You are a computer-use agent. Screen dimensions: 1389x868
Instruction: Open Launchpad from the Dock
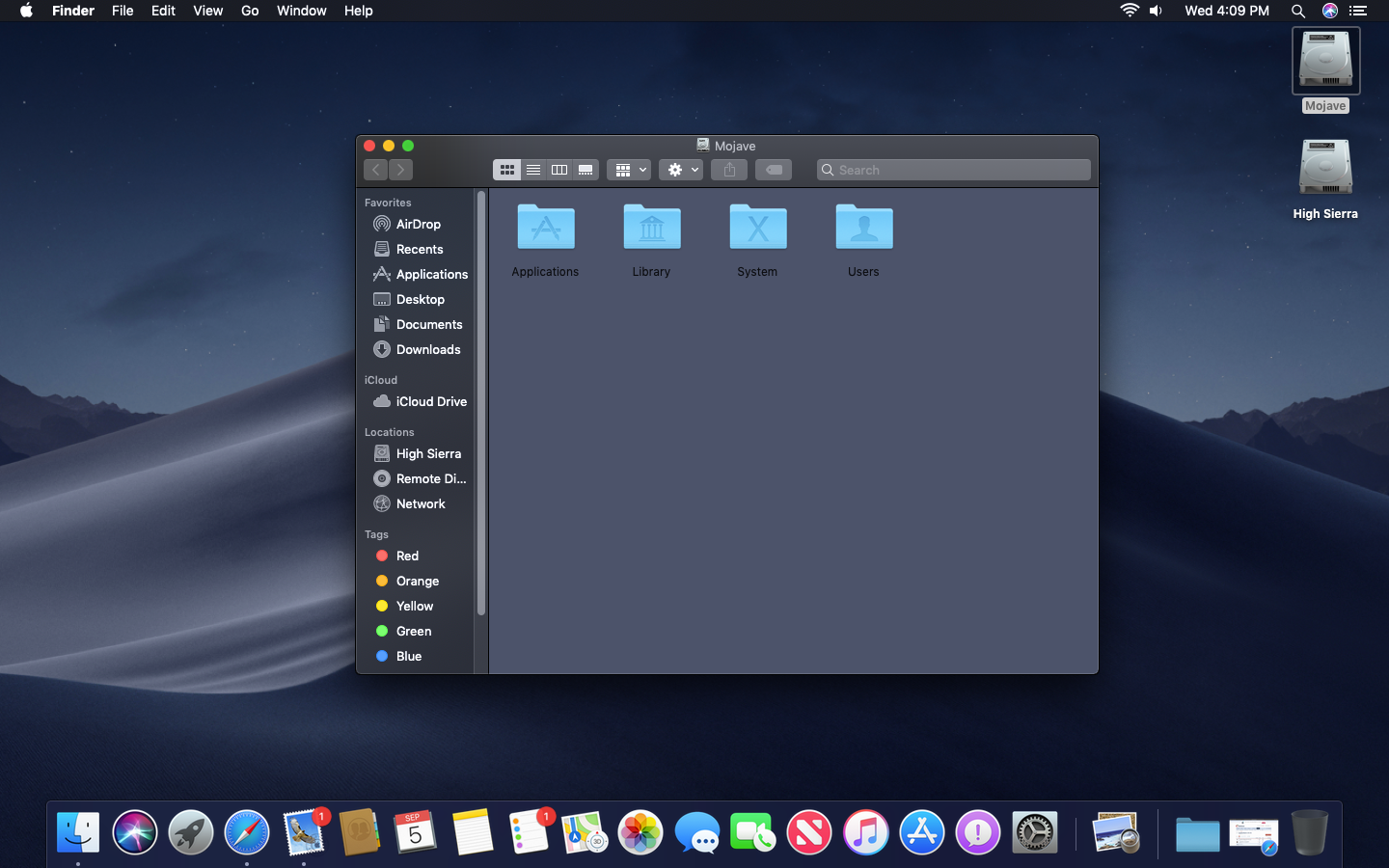pyautogui.click(x=191, y=832)
